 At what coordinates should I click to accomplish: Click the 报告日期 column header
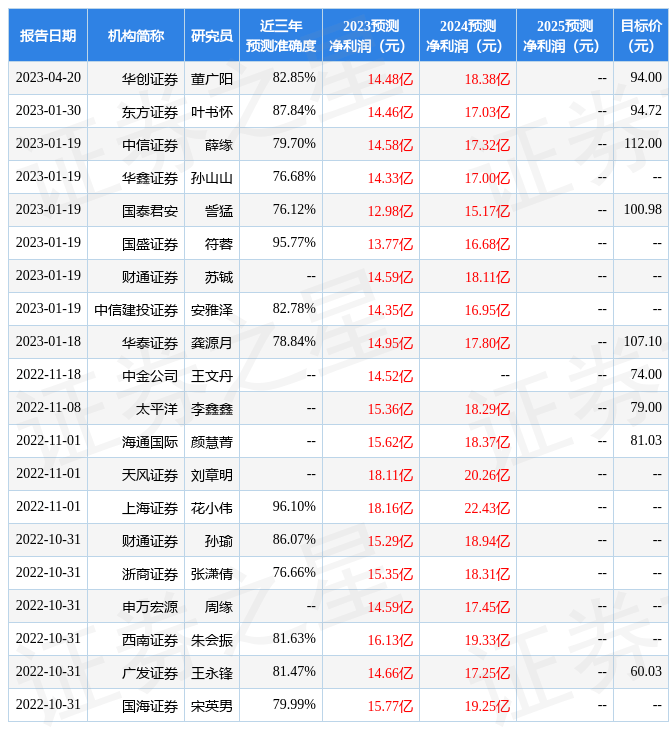[x=48, y=35]
